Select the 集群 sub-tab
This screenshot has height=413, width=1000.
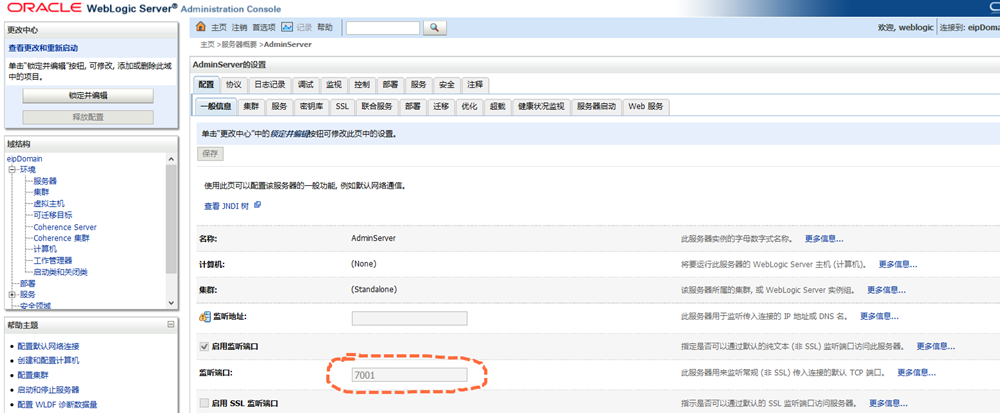pos(251,106)
